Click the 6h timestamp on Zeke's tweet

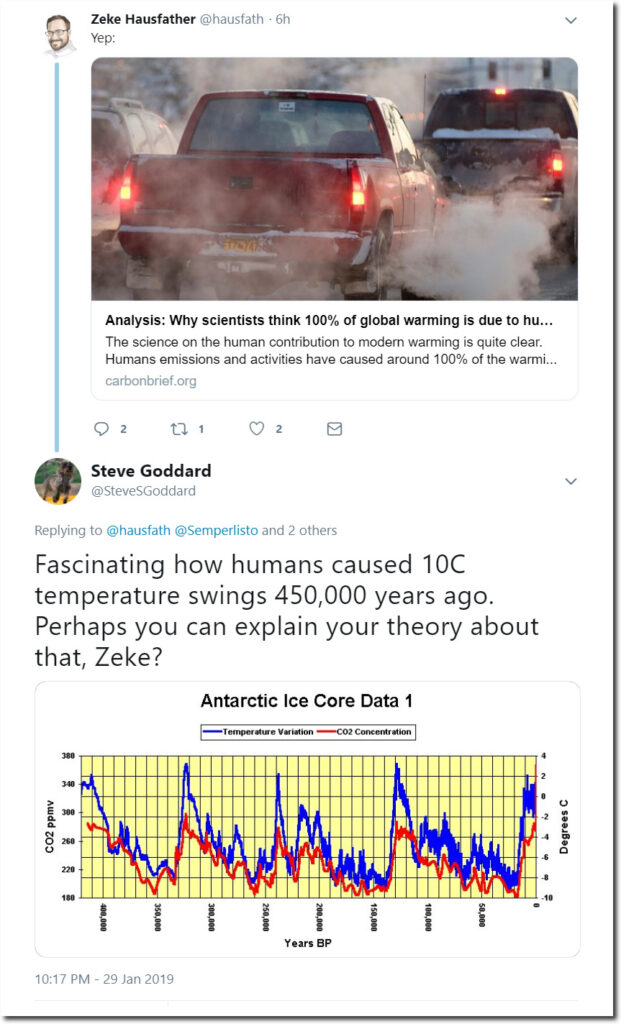[x=283, y=19]
